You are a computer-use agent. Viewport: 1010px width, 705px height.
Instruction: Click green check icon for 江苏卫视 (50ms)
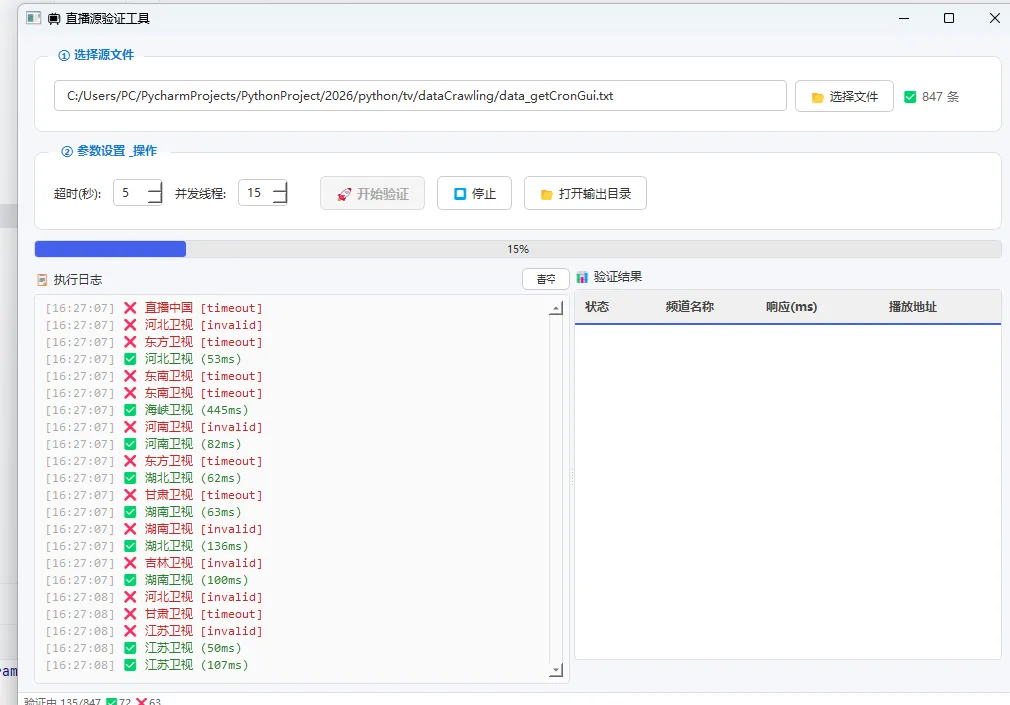(x=130, y=648)
